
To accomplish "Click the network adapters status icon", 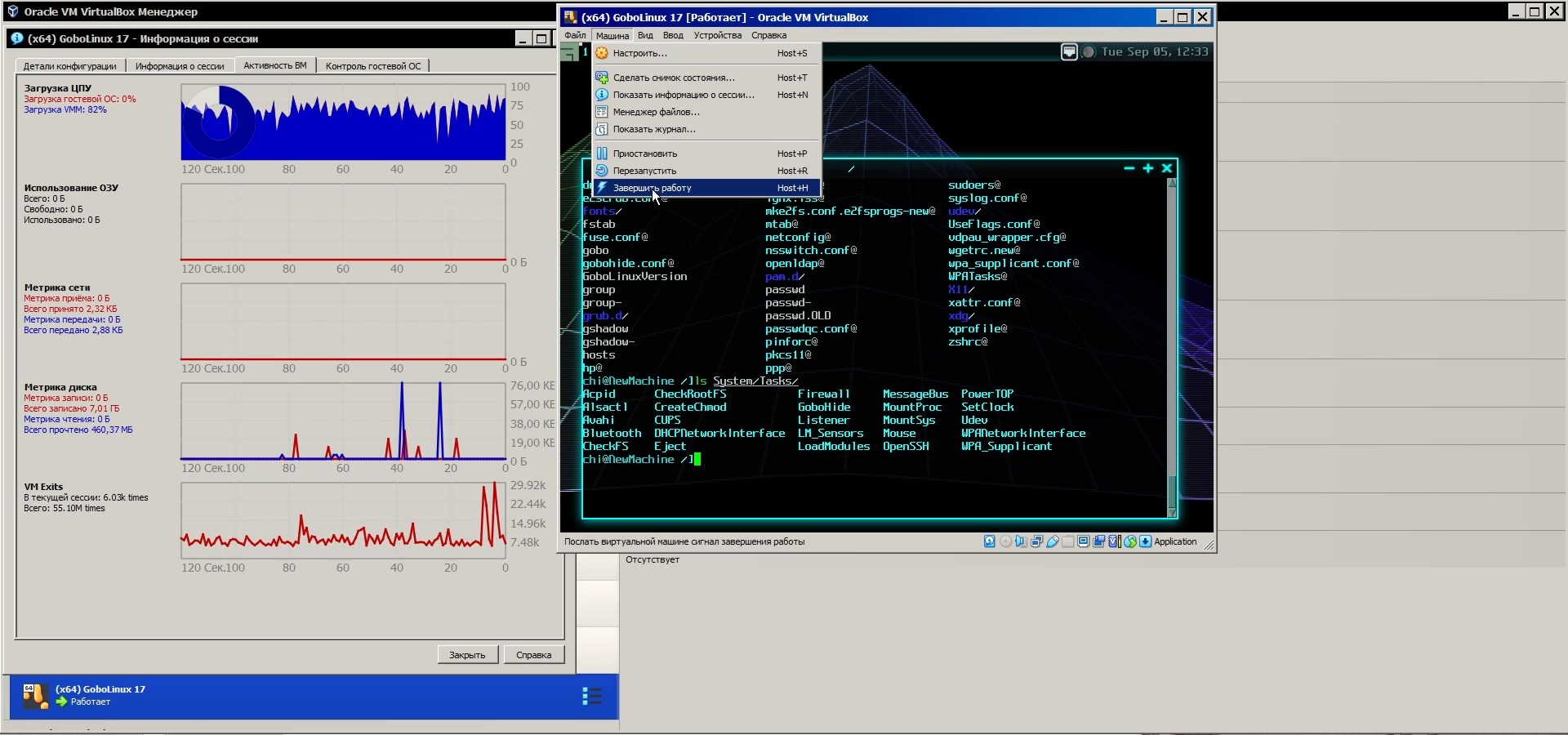I will [1036, 541].
